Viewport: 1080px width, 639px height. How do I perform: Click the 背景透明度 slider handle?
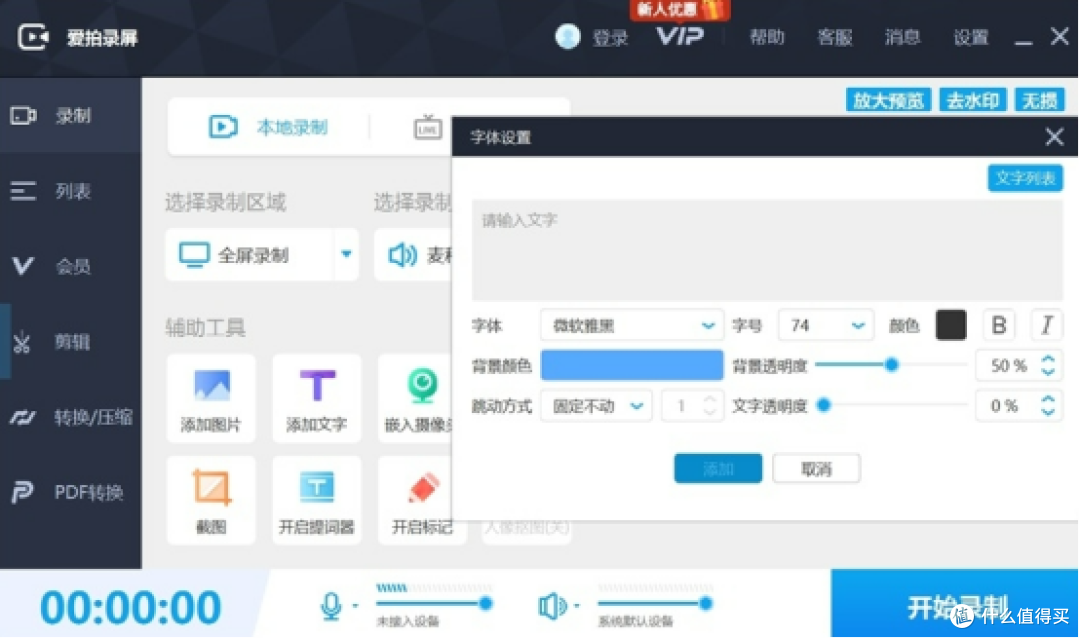(891, 365)
